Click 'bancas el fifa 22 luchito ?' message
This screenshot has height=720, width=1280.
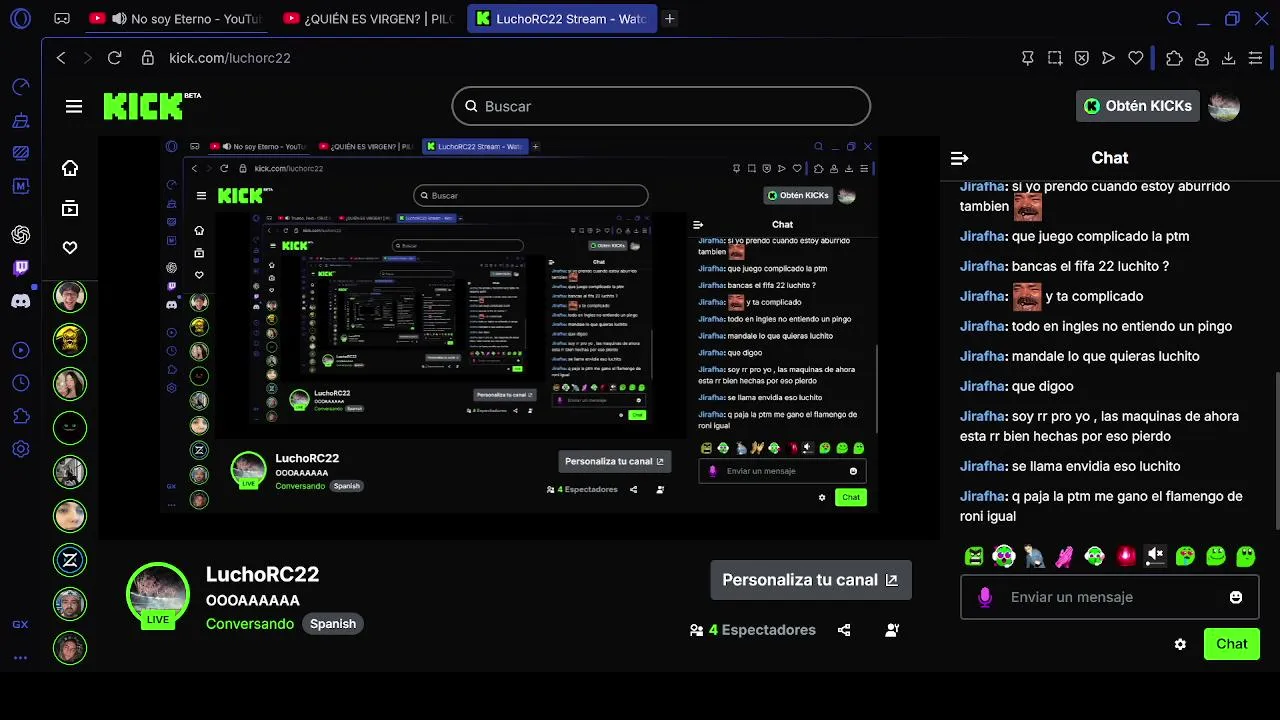(x=1064, y=266)
